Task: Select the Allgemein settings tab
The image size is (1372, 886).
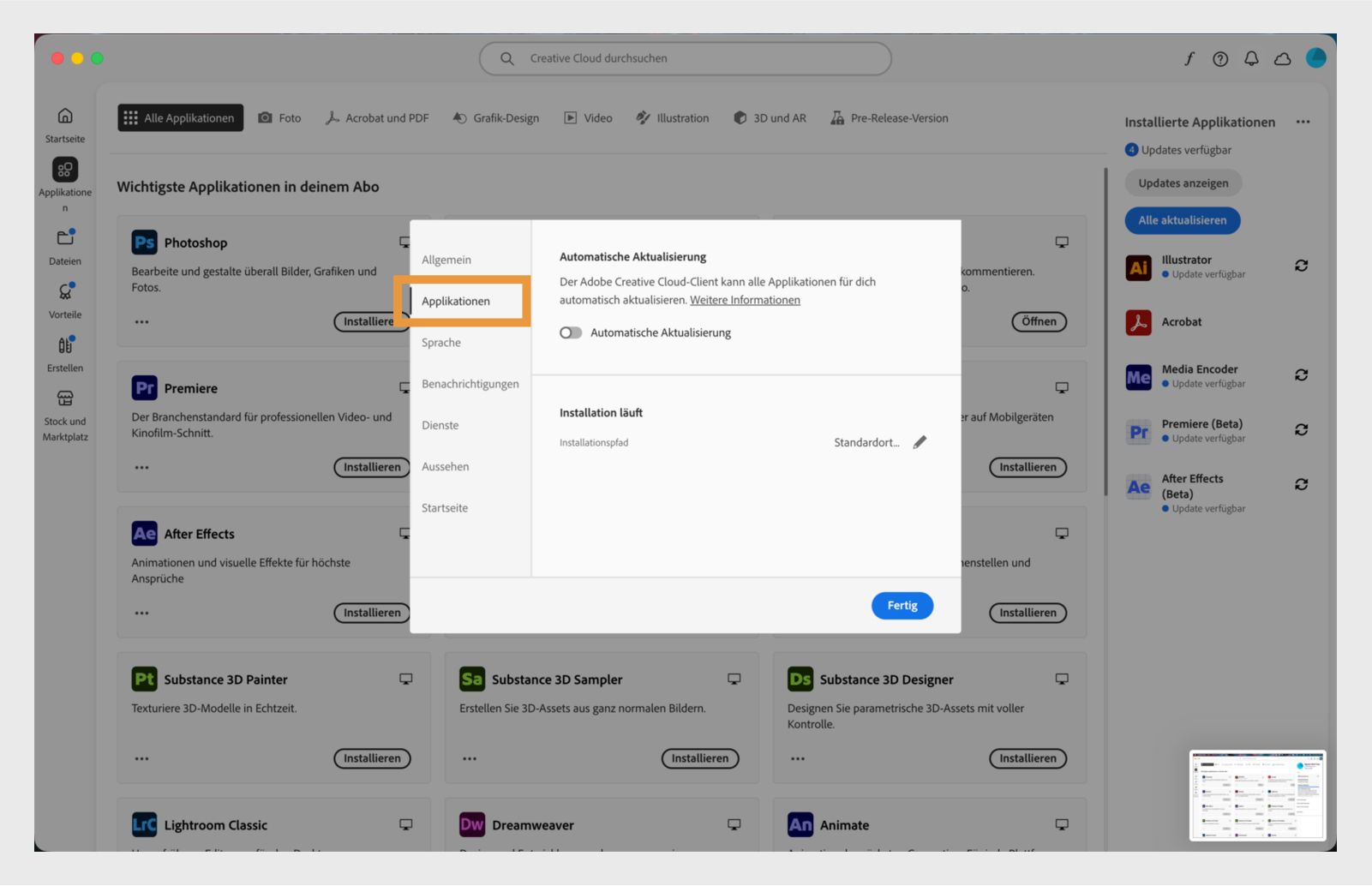Action: (x=446, y=260)
